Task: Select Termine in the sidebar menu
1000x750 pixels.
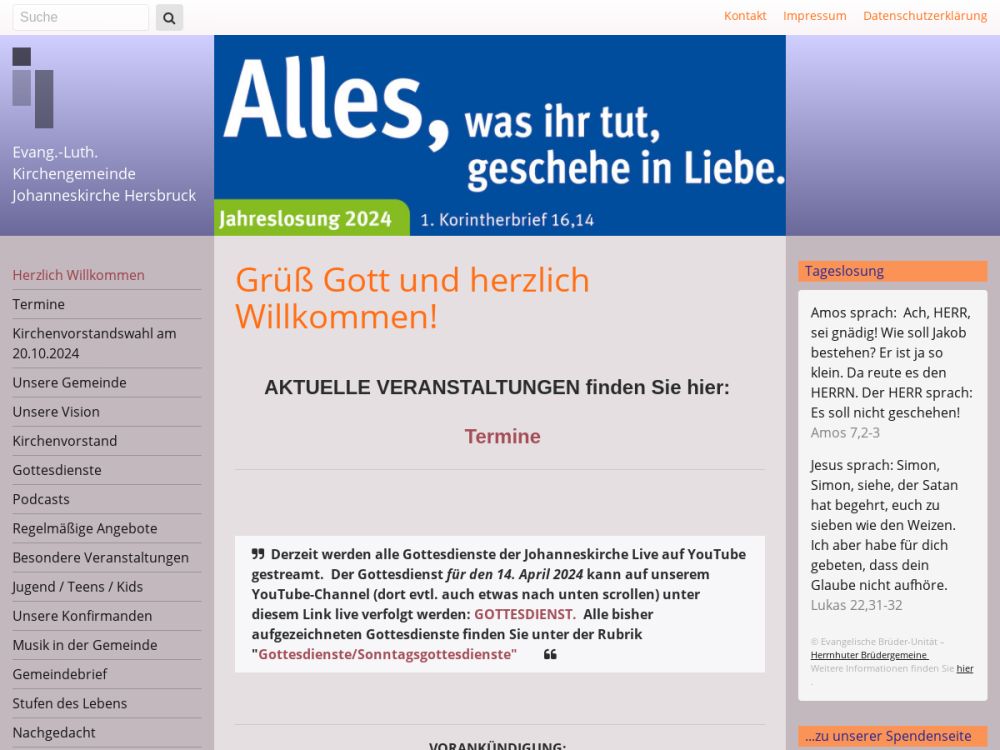Action: pos(39,304)
